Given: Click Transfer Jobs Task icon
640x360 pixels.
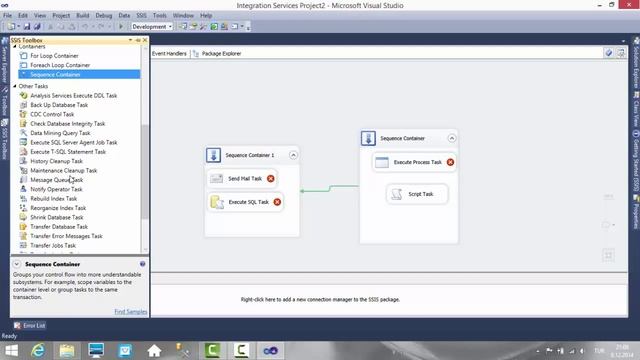Looking at the screenshot, I should pyautogui.click(x=24, y=245).
